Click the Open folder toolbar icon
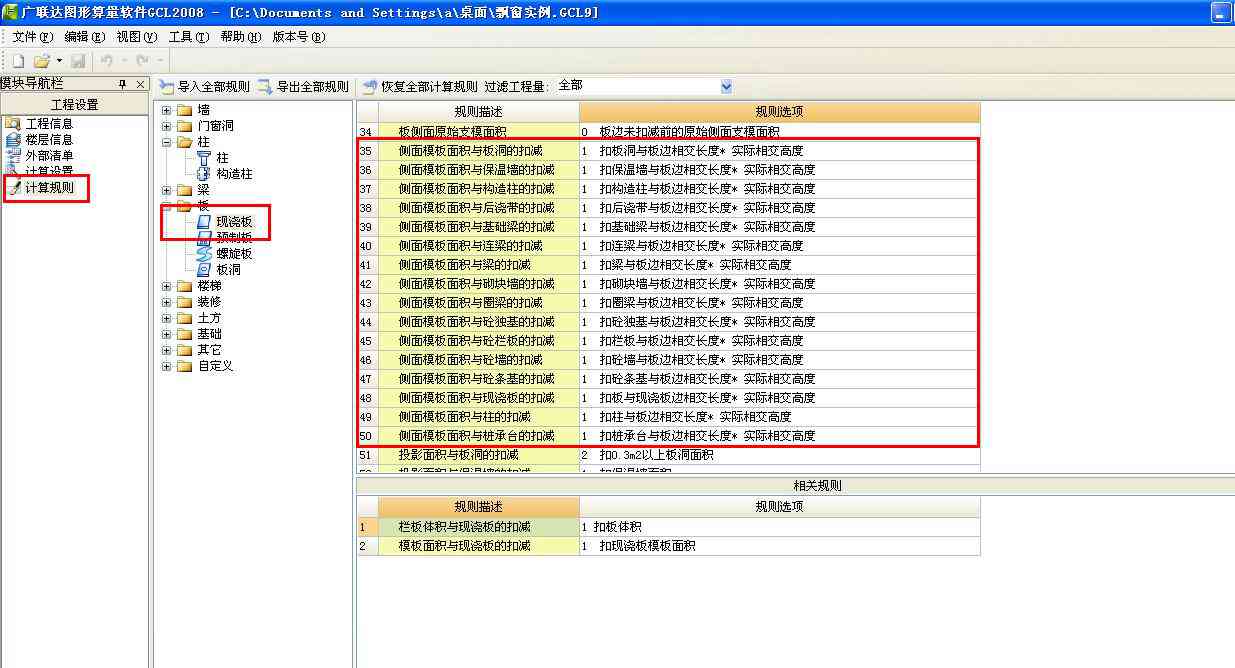The width and height of the screenshot is (1235, 668). click(x=41, y=61)
